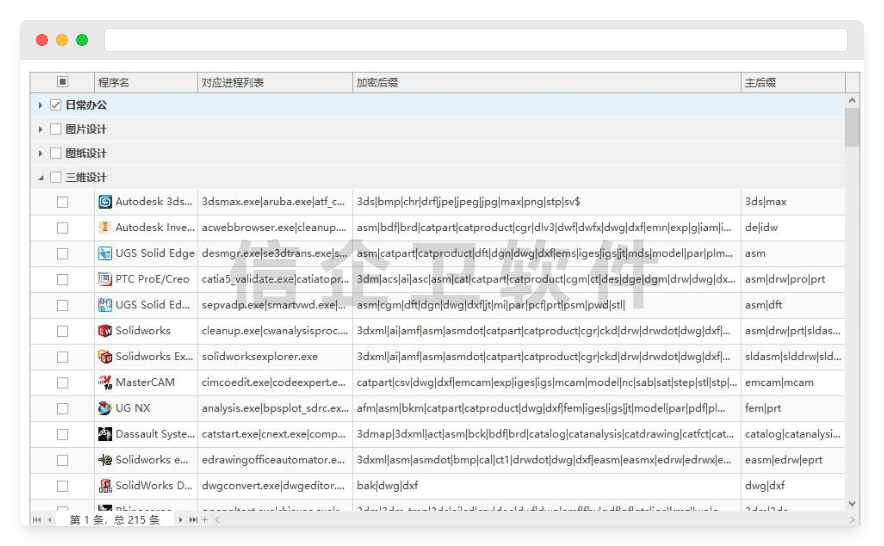This screenshot has height=546, width=884.
Task: Click the MasterCAM program icon
Action: pyautogui.click(x=105, y=382)
